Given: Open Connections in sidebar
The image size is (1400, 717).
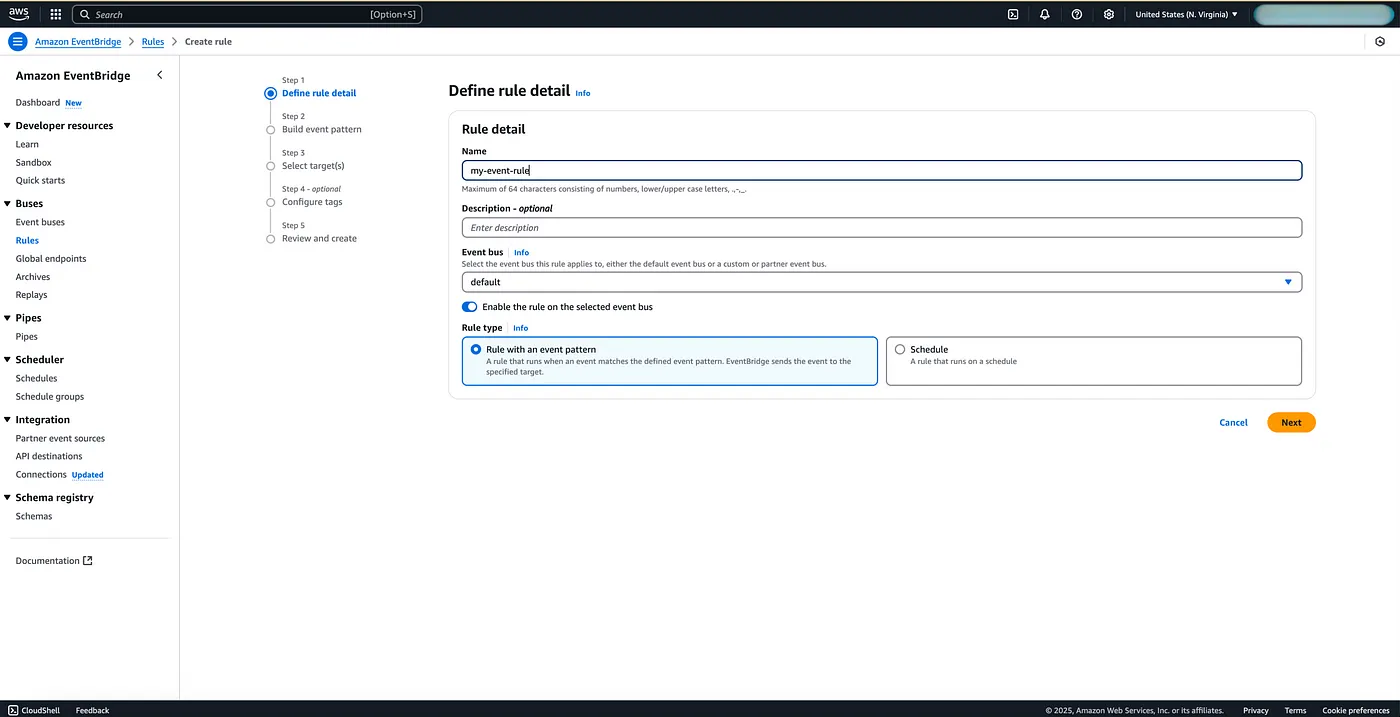Looking at the screenshot, I should coord(41,474).
